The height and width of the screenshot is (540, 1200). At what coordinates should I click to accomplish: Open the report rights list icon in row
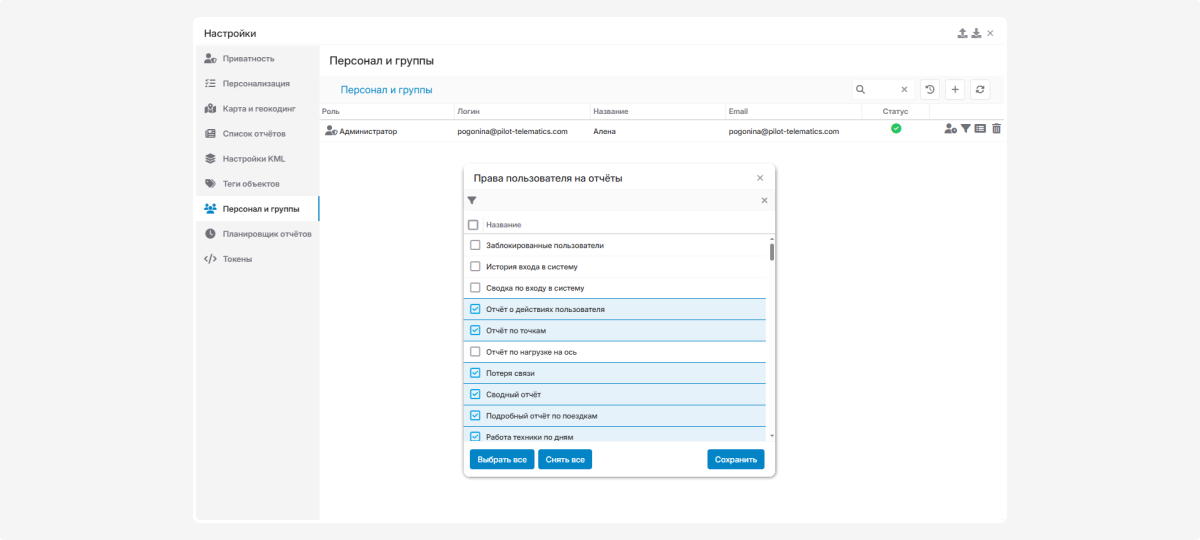(981, 129)
